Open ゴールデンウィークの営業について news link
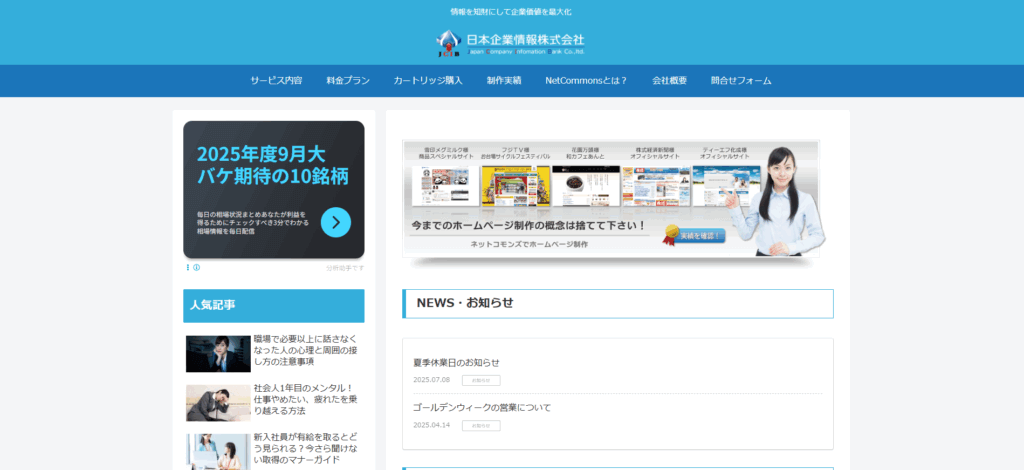 coord(482,407)
